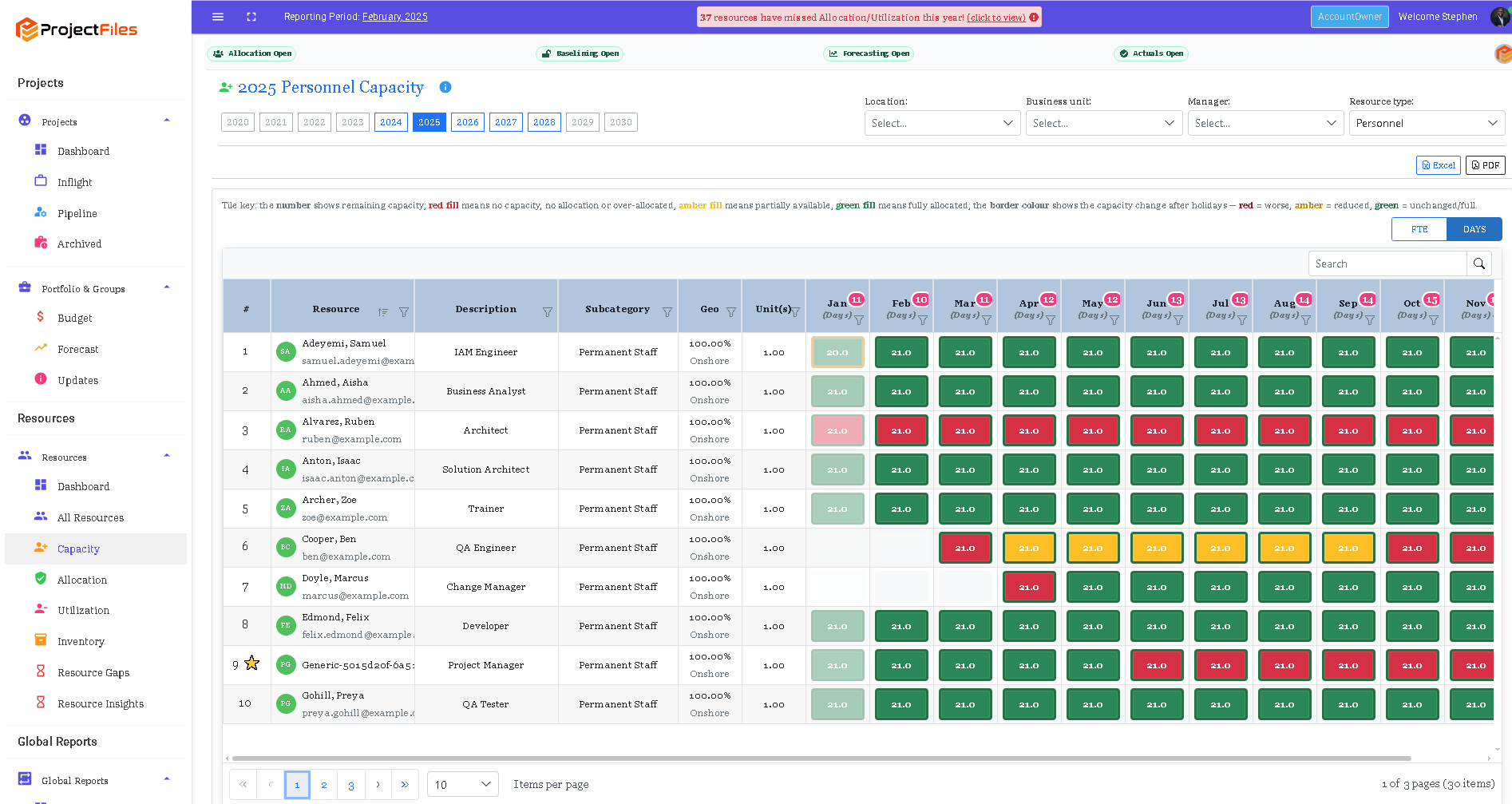The width and height of the screenshot is (1512, 804).
Task: Open the missed allocation warning banner
Action: click(x=869, y=17)
